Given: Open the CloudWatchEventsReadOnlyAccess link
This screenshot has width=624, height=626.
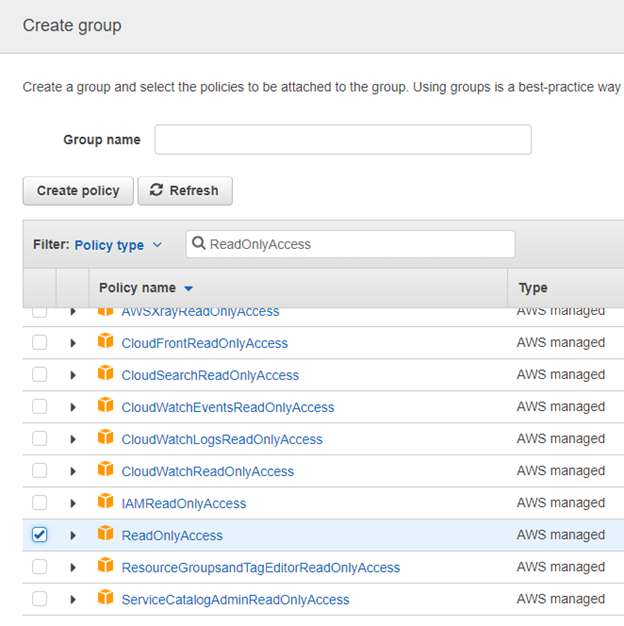Looking at the screenshot, I should [x=228, y=407].
